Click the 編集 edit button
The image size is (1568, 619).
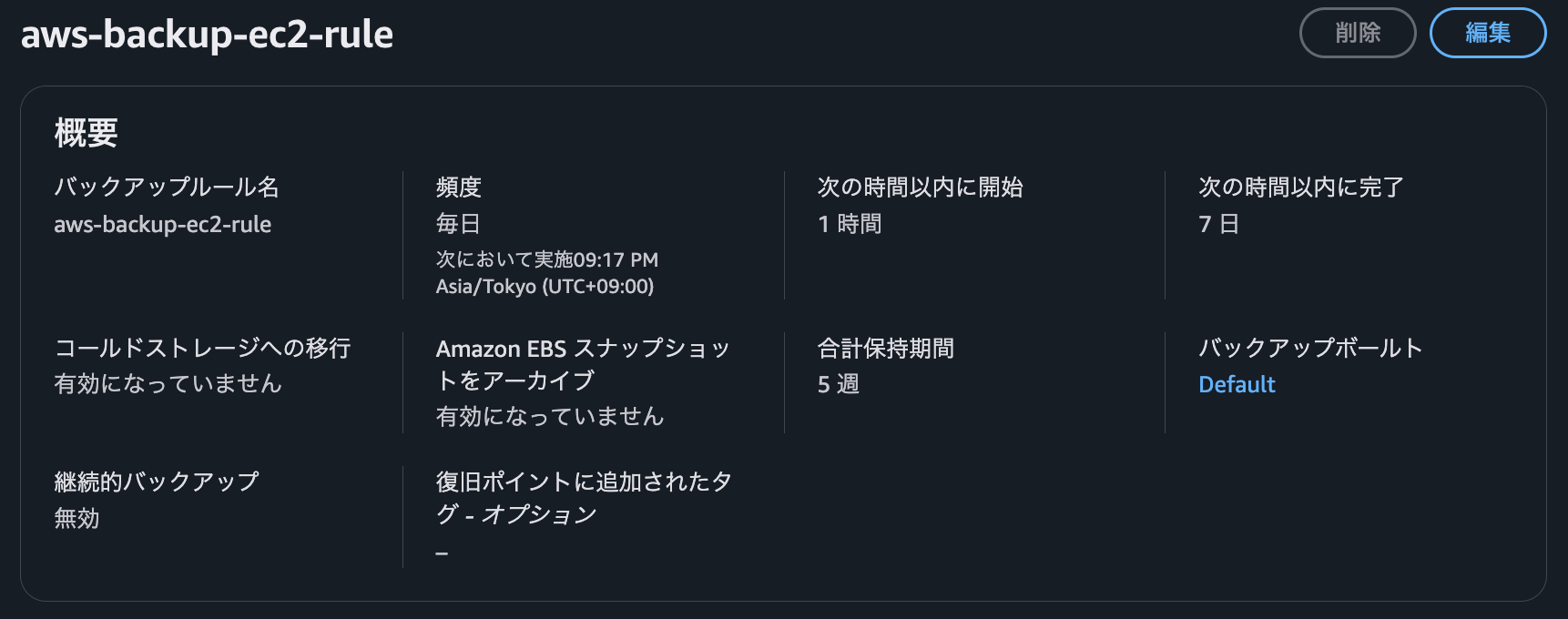[1487, 34]
